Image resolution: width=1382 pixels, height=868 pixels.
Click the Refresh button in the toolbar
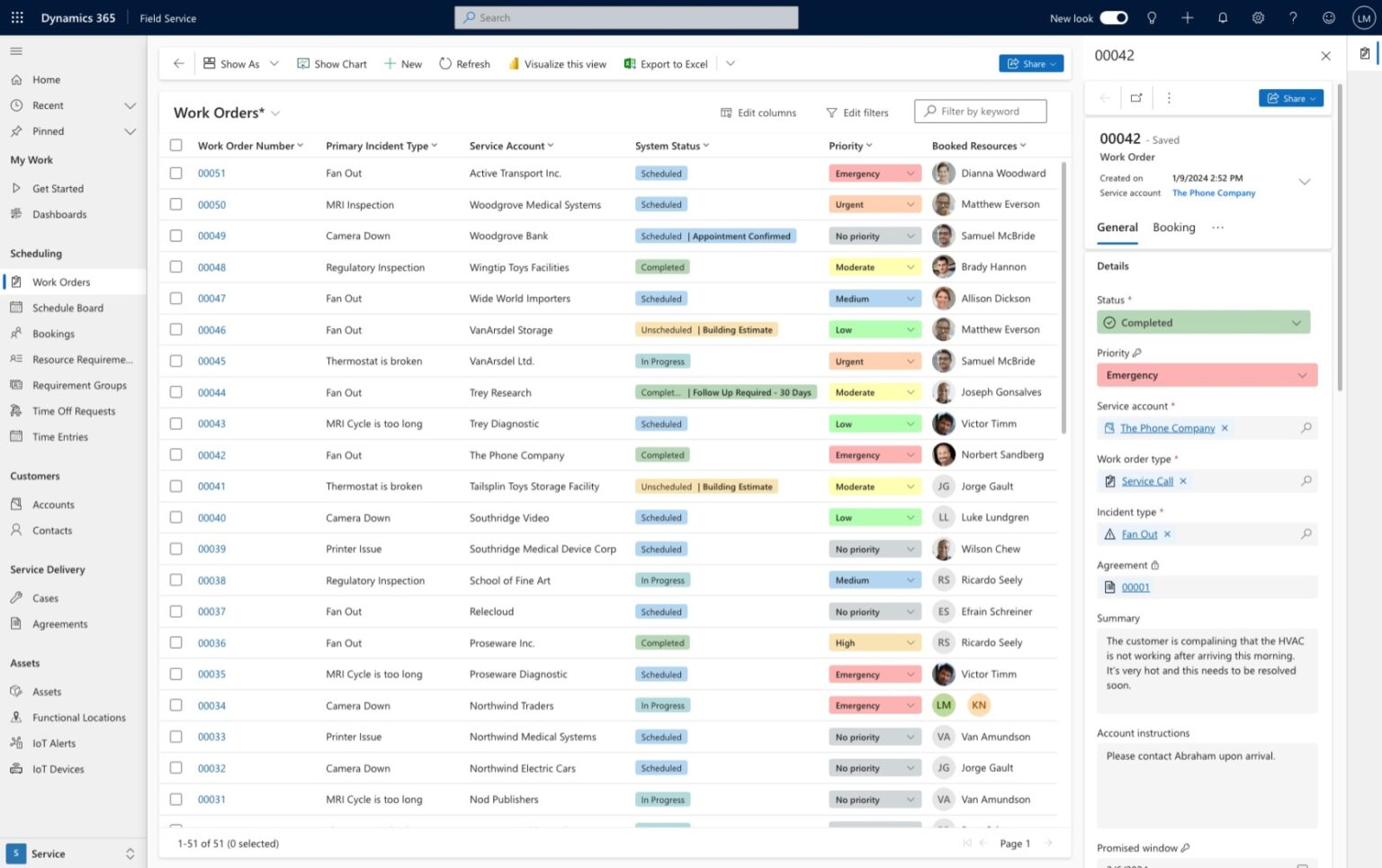tap(463, 63)
